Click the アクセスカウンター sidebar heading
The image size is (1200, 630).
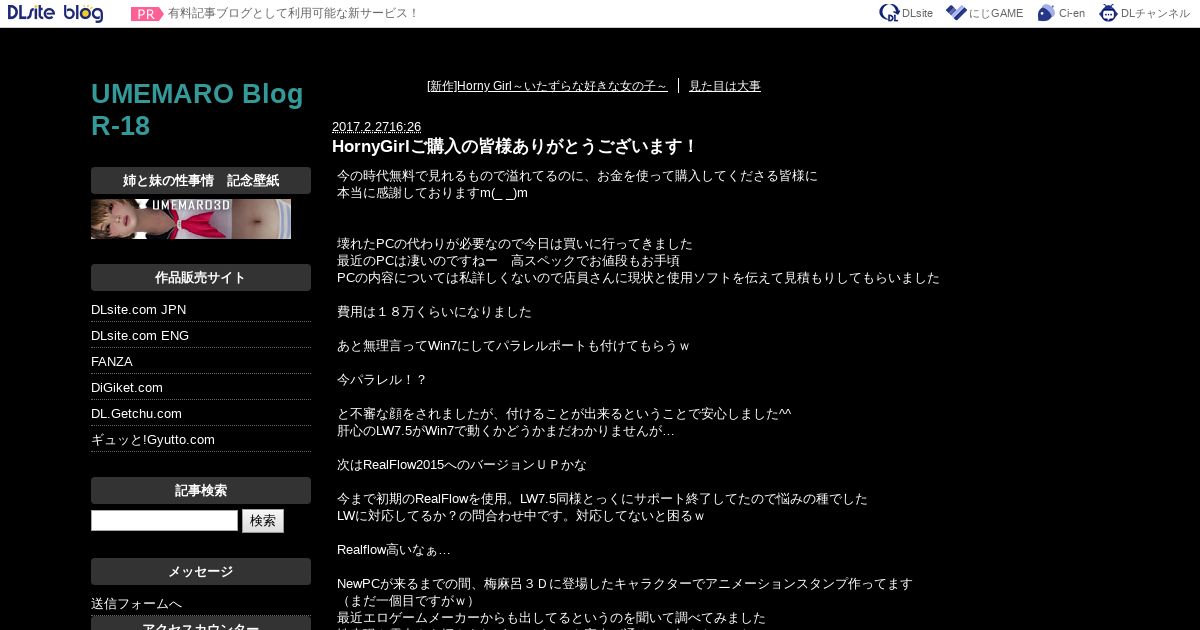(201, 625)
